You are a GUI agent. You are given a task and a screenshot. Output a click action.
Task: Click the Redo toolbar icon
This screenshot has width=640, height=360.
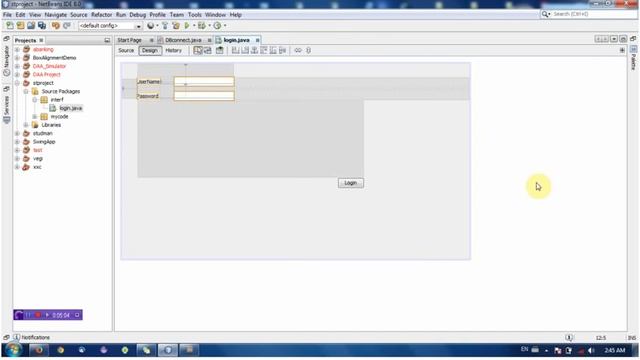(x=67, y=25)
